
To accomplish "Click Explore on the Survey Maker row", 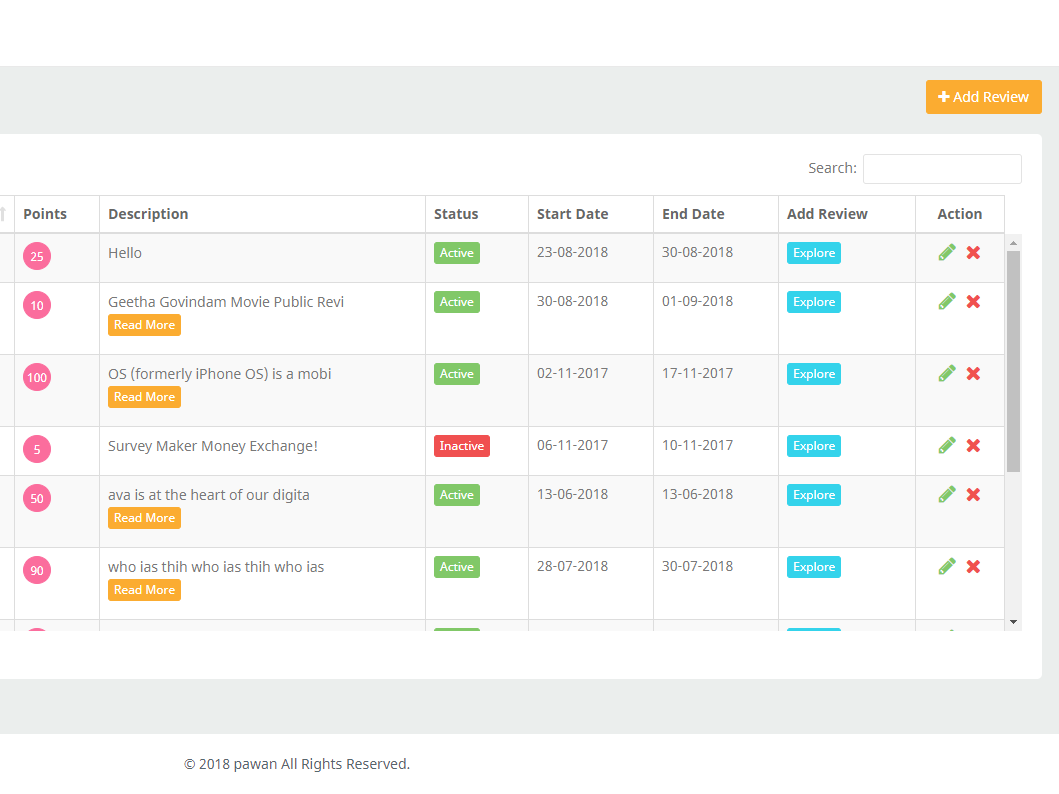I will click(x=813, y=445).
